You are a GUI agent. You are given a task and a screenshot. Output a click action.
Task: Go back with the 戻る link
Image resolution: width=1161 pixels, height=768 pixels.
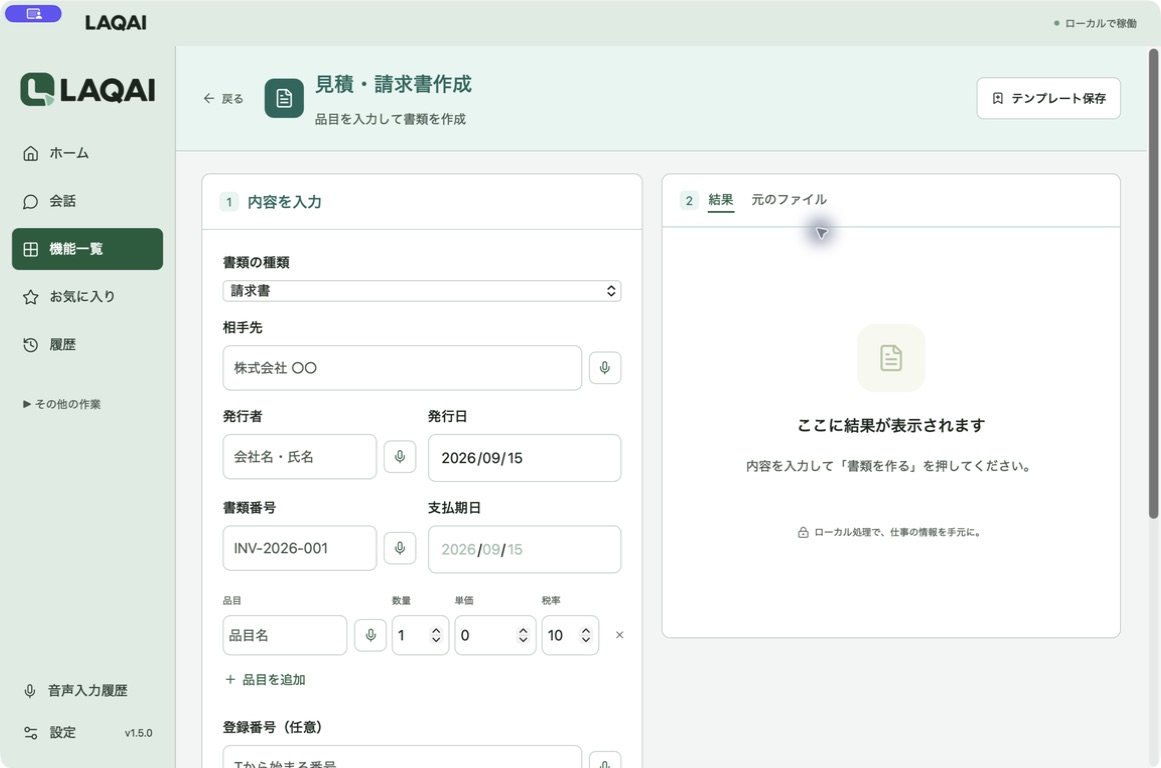[x=224, y=98]
